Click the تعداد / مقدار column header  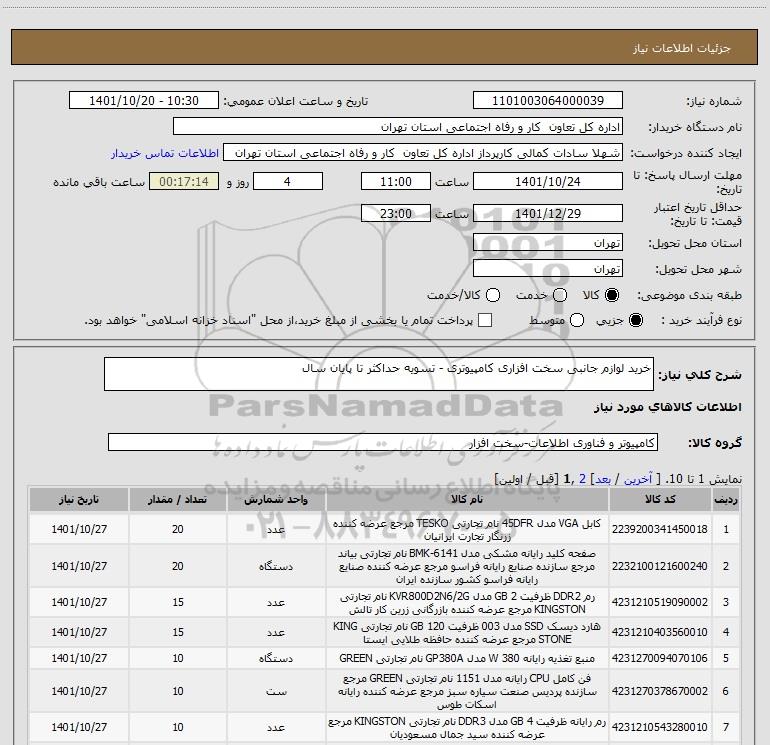coord(177,500)
